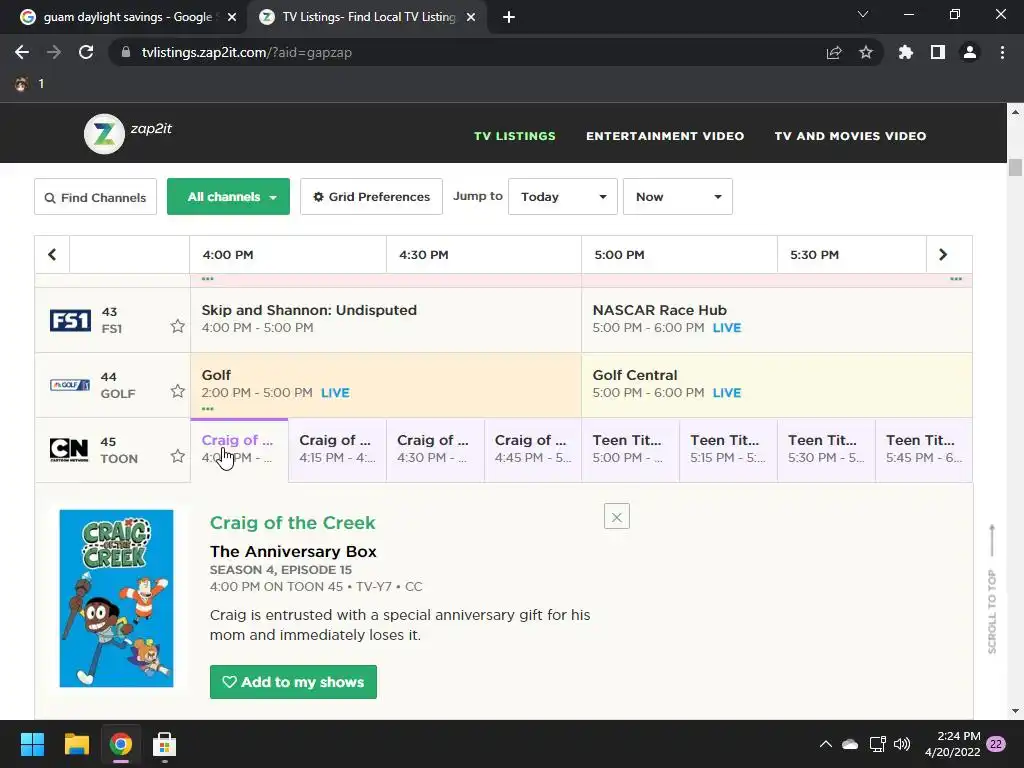
Task: Open the Now time dropdown
Action: click(x=678, y=197)
